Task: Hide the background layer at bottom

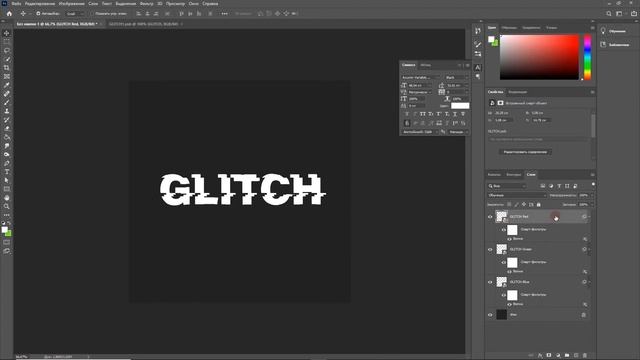Action: 490,315
